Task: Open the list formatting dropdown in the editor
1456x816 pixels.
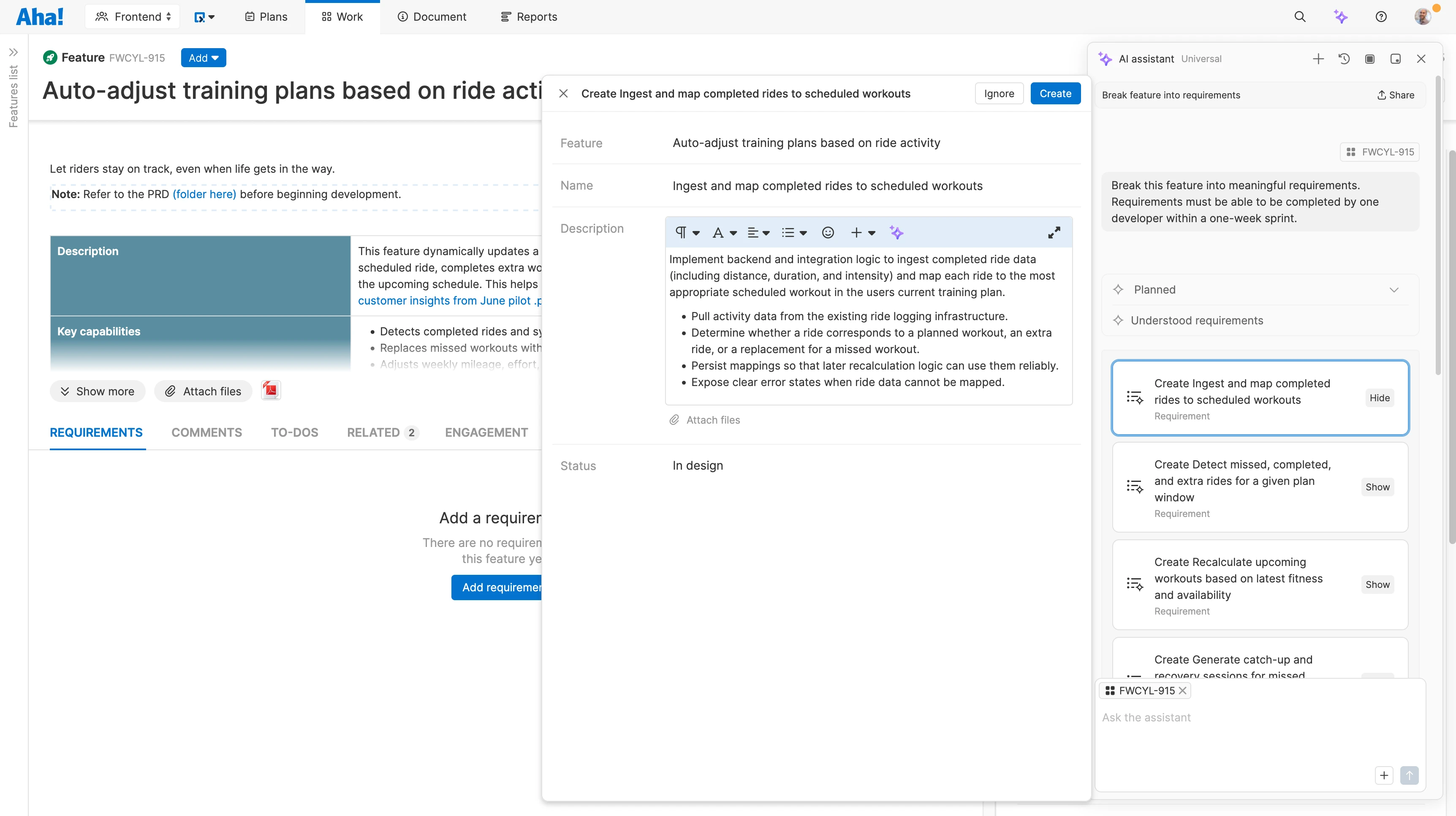Action: pyautogui.click(x=793, y=232)
